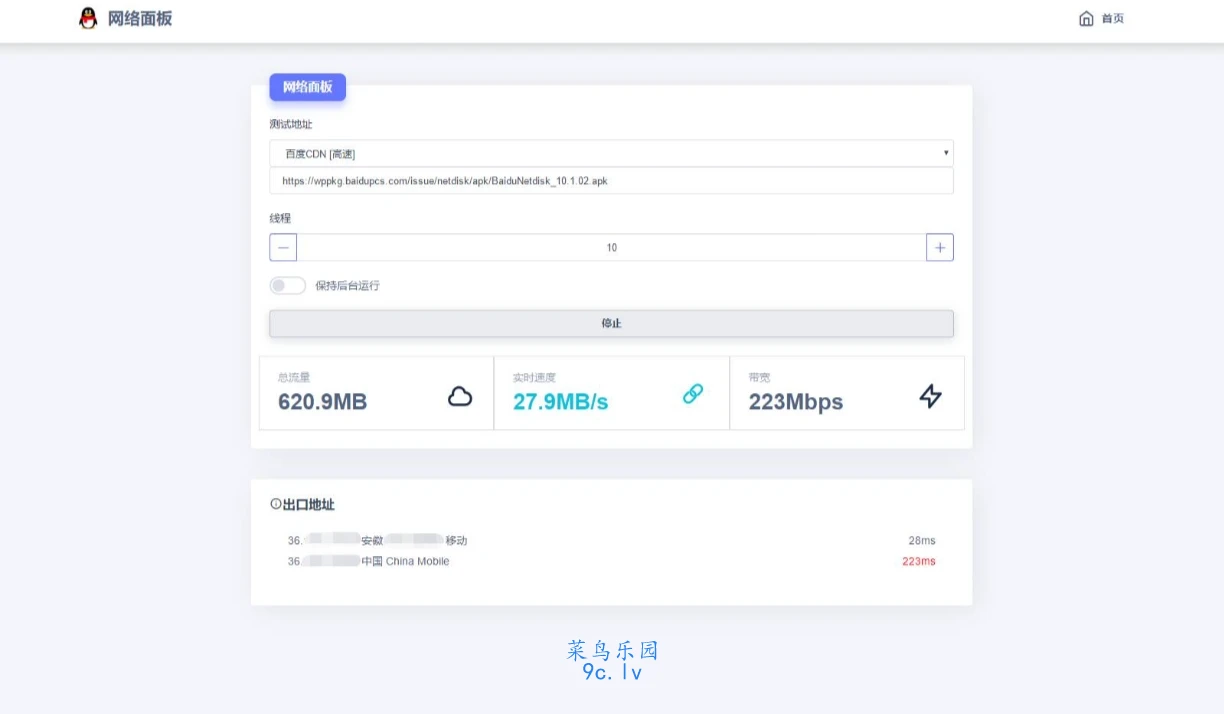Click the lightning bolt icon in 带宽 card

coord(931,396)
